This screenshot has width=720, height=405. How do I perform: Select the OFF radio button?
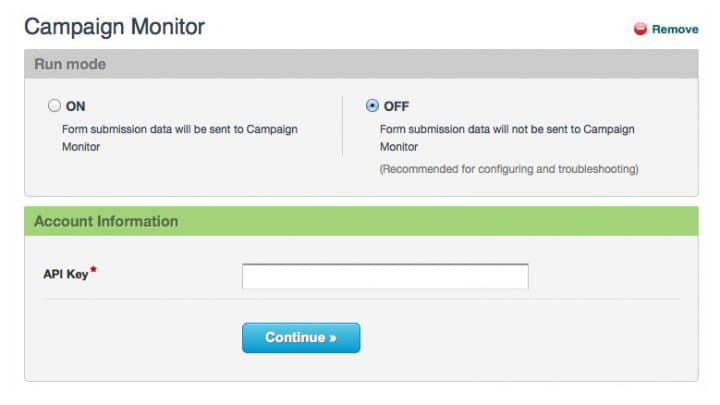pos(372,106)
